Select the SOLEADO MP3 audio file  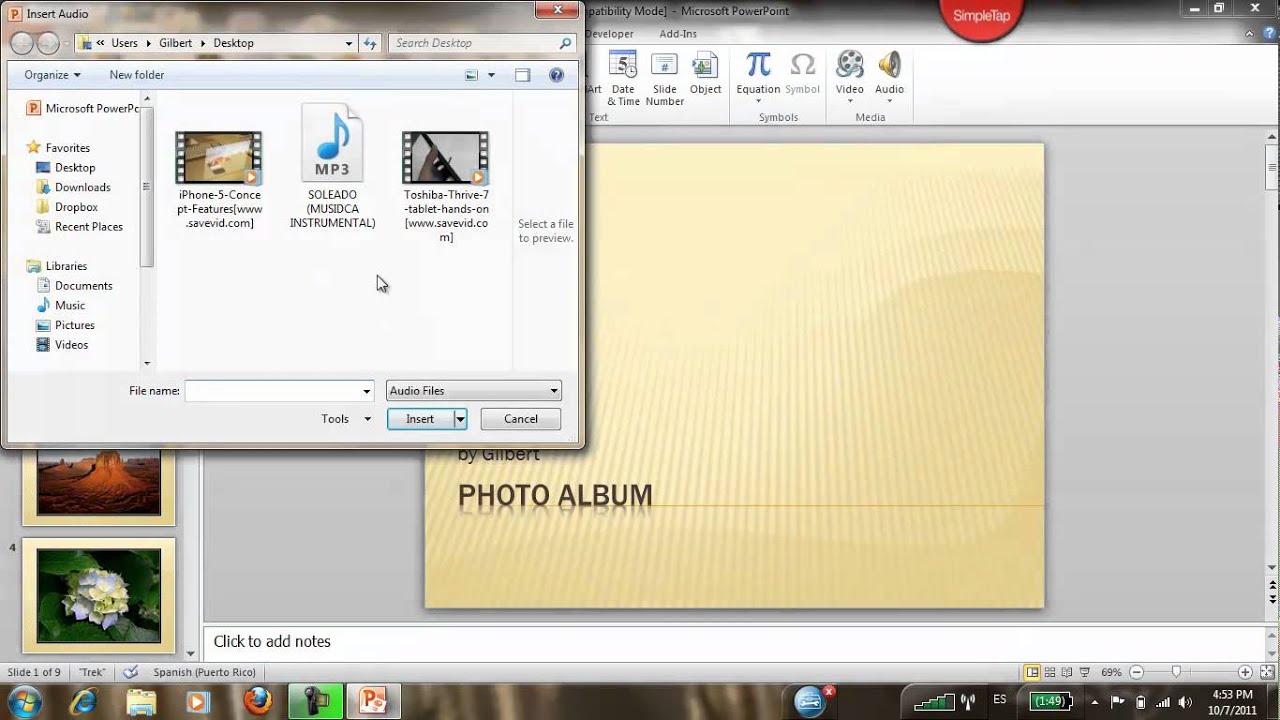click(332, 167)
